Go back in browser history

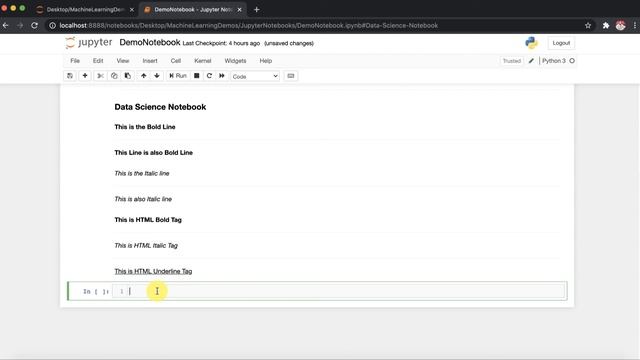pos(6,25)
